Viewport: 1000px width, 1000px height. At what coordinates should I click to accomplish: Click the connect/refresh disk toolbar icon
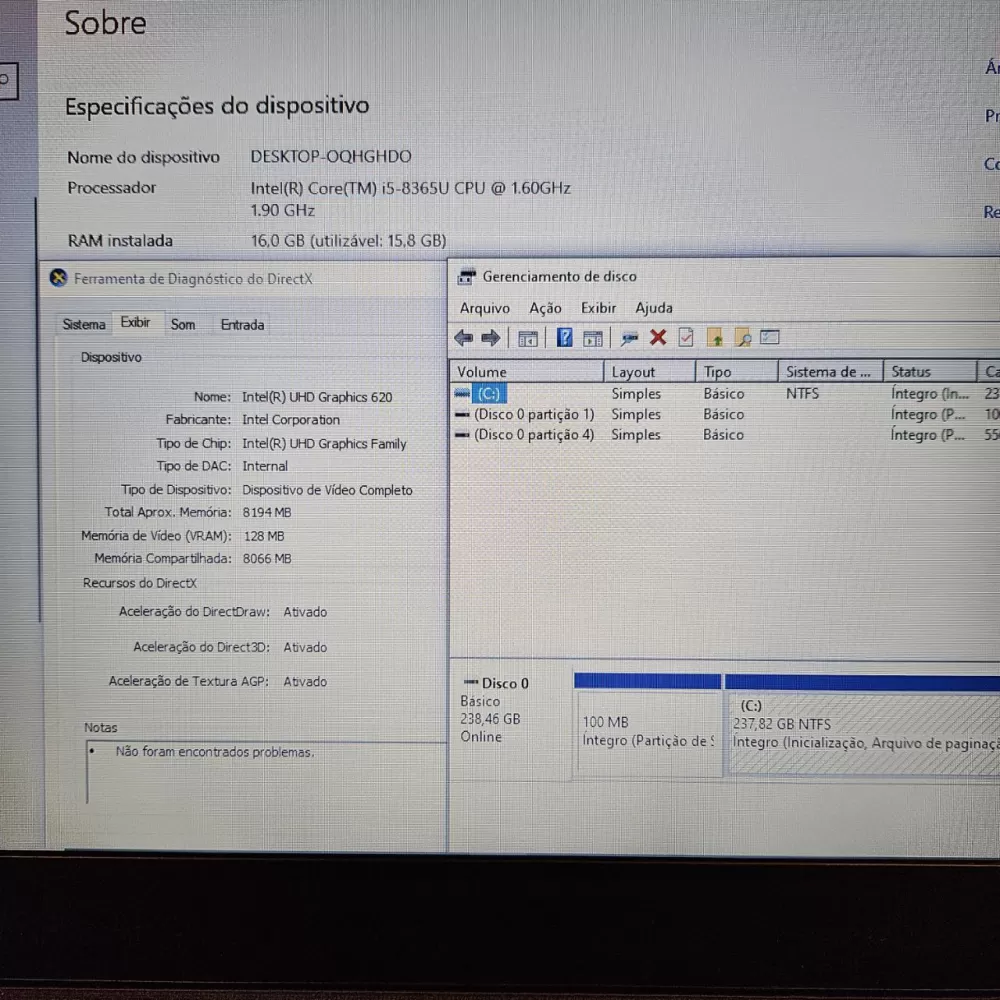pos(629,338)
